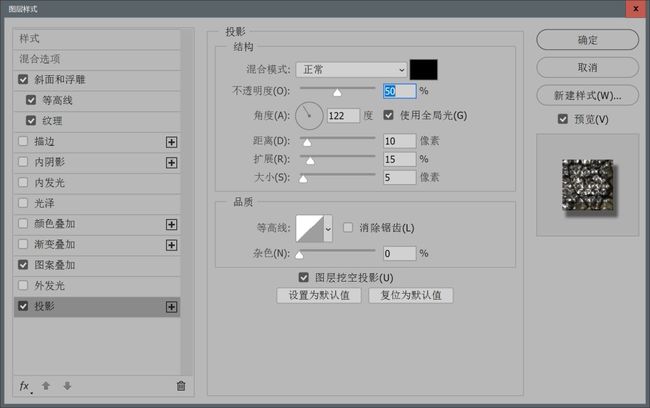This screenshot has width=650, height=408.
Task: Add another 投影 effect with plus icon
Action: (171, 307)
